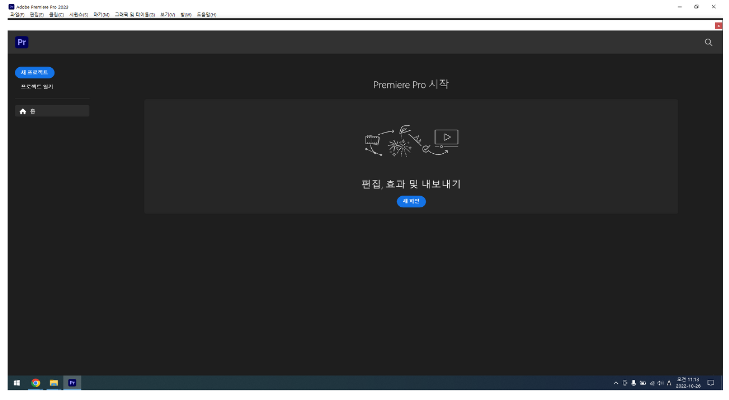Click the microphone tray icon
Image resolution: width=729 pixels, height=400 pixels.
coord(633,383)
